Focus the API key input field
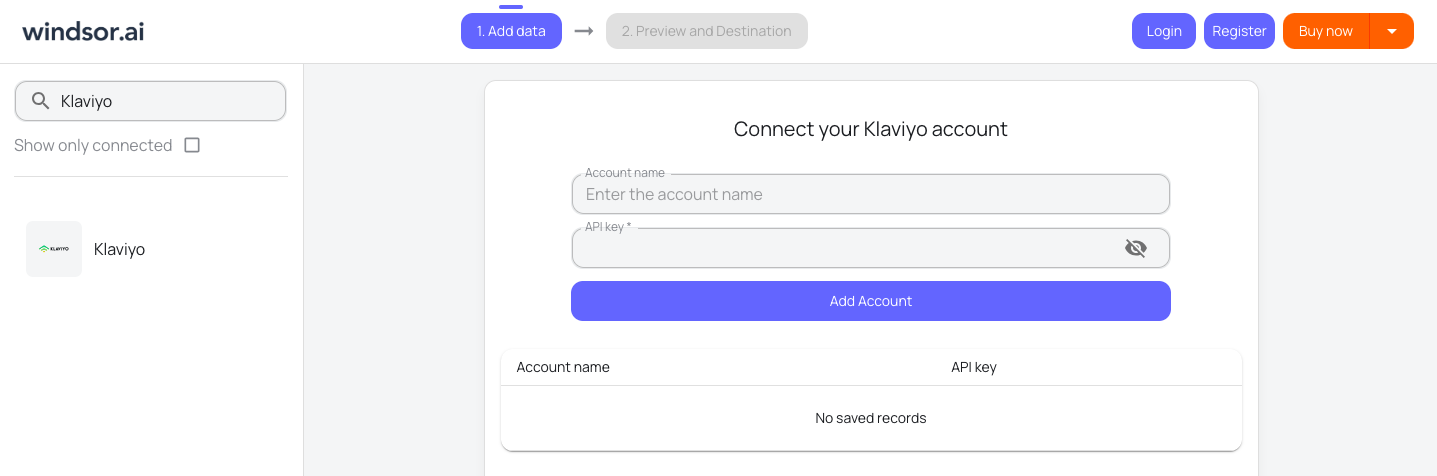The height and width of the screenshot is (476, 1437). (x=871, y=248)
